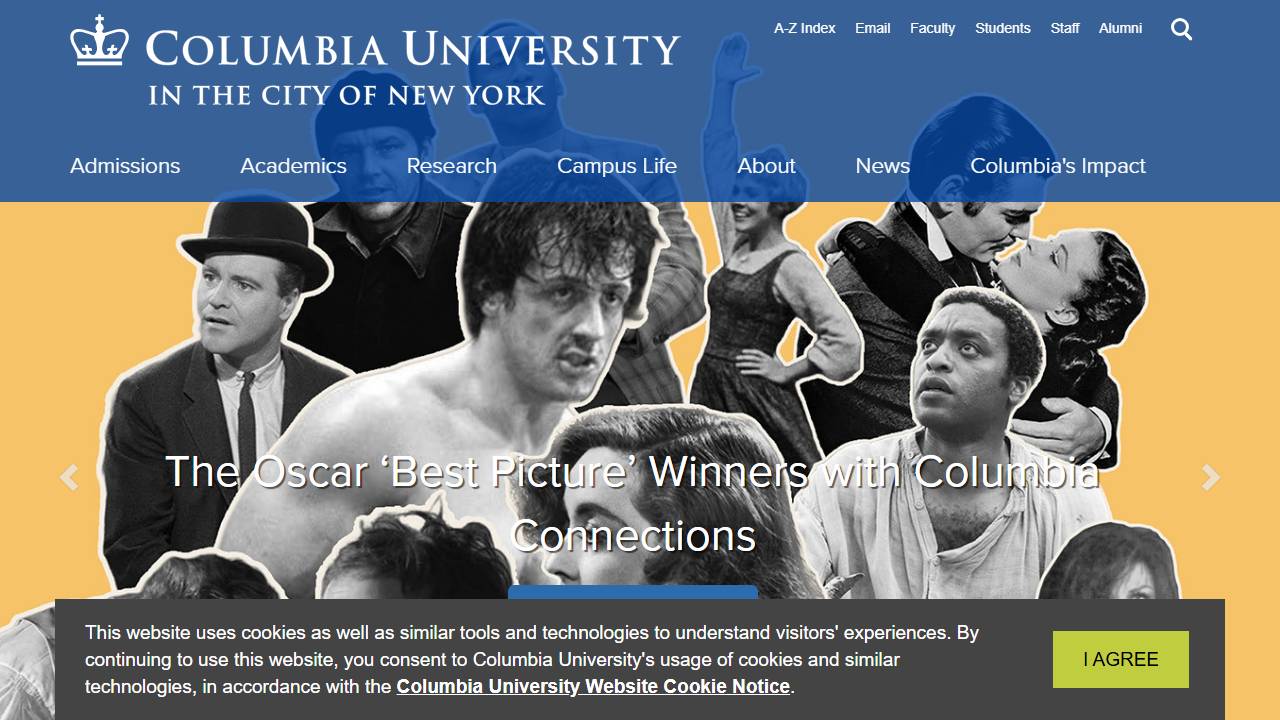Open Campus Life navigation item
1280x720 pixels.
pyautogui.click(x=617, y=166)
